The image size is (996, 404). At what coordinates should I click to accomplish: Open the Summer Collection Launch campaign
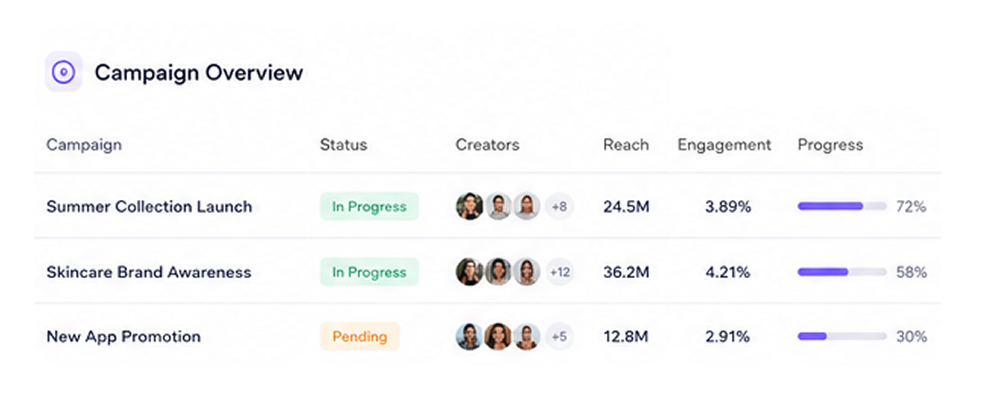(149, 206)
